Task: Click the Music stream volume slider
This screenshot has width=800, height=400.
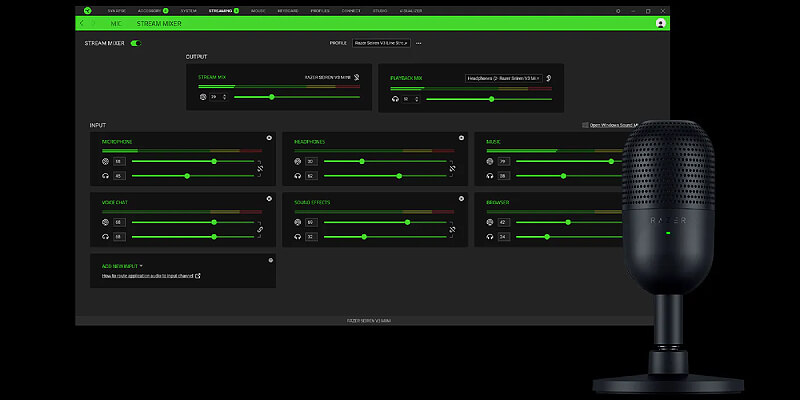Action: pos(569,161)
